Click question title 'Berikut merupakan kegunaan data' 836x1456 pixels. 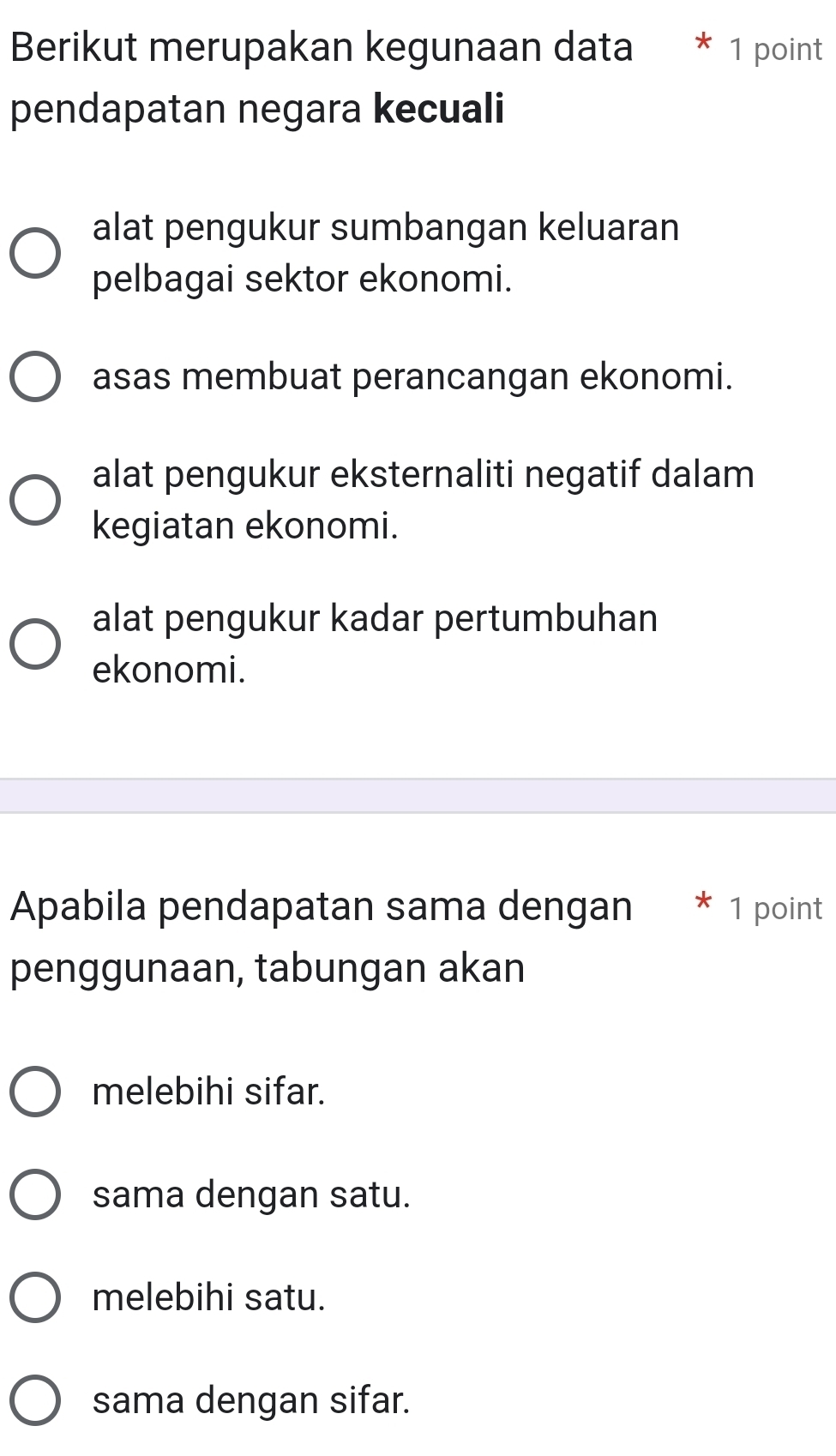[x=322, y=47]
